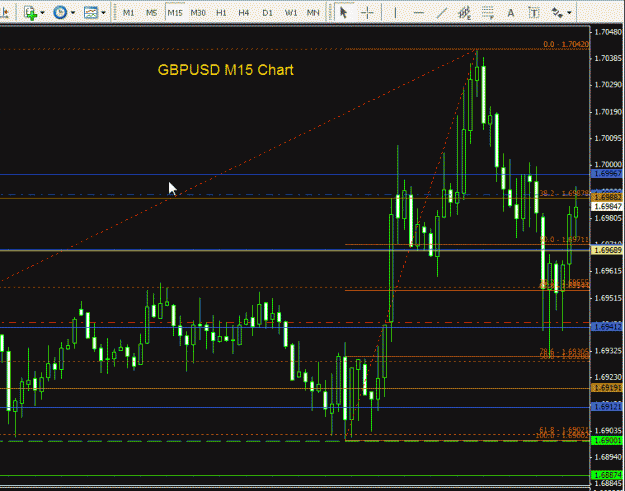Click the '0.0 - 1.70420' Fibonacci label
Screen dimensions: 625x491
pos(566,44)
